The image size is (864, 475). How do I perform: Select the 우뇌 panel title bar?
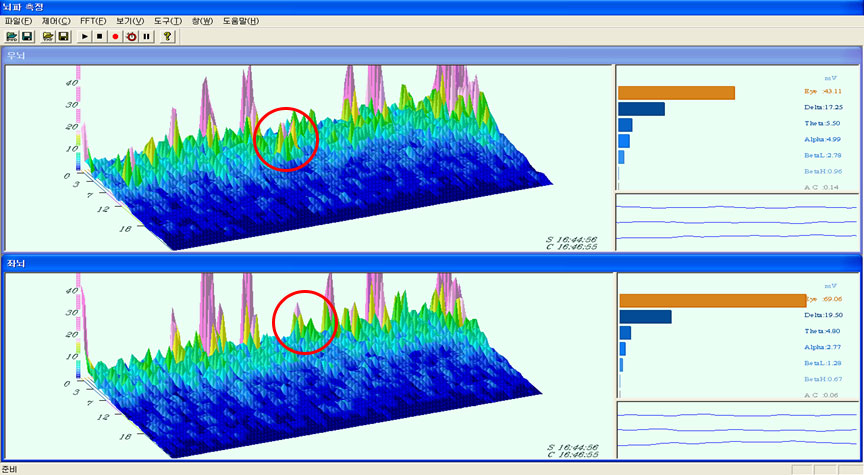431,55
